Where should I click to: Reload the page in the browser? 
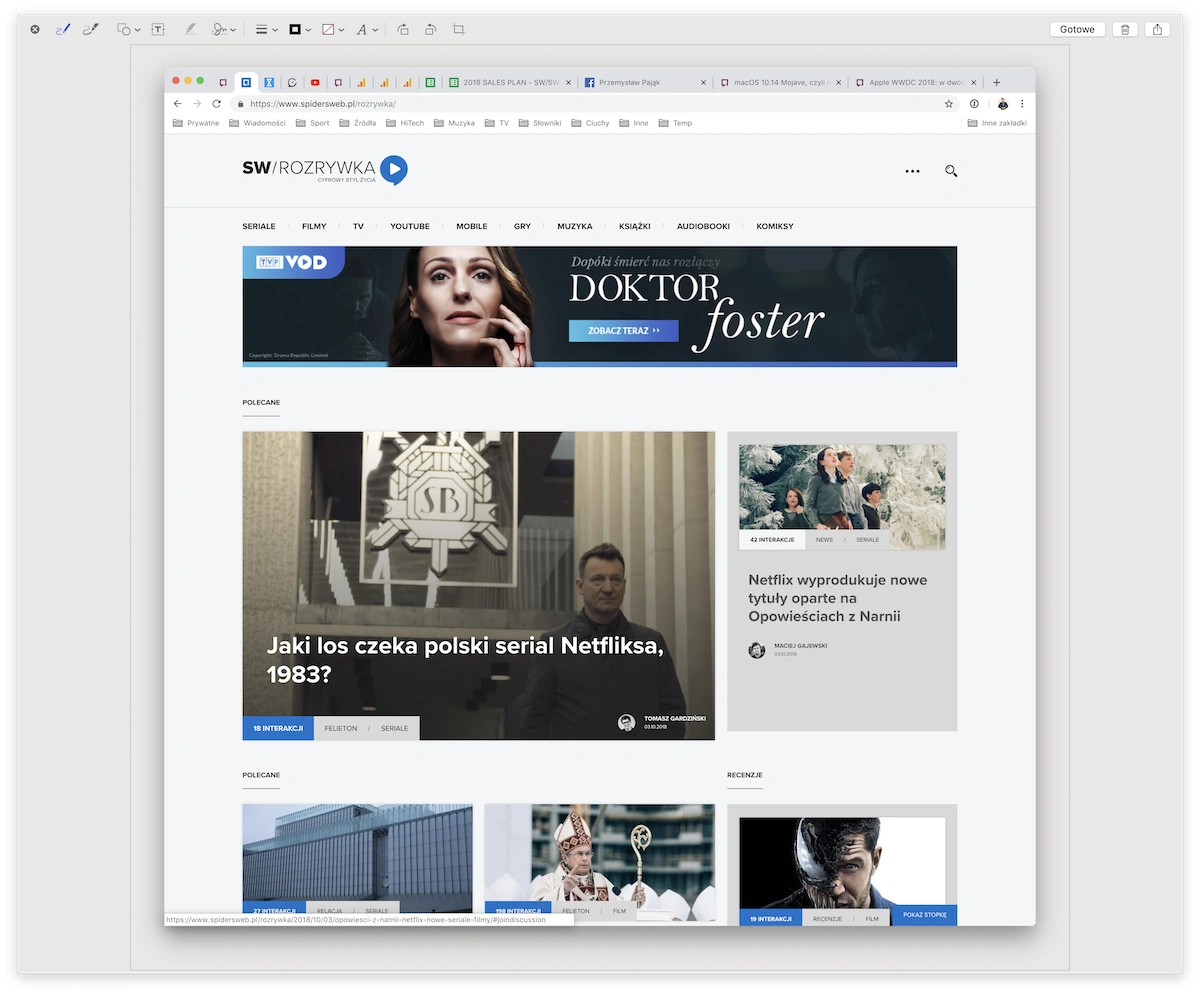(216, 103)
